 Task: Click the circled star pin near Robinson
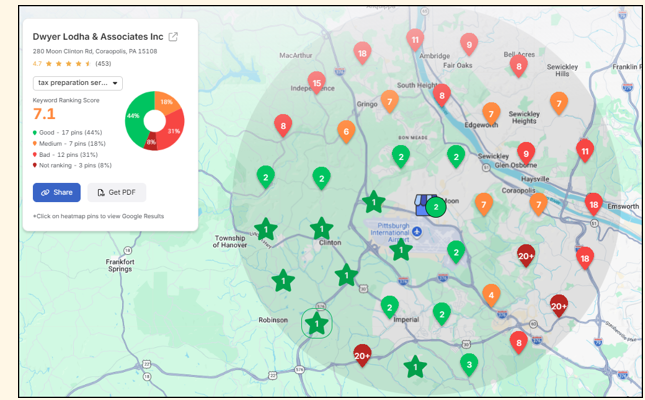tap(317, 323)
